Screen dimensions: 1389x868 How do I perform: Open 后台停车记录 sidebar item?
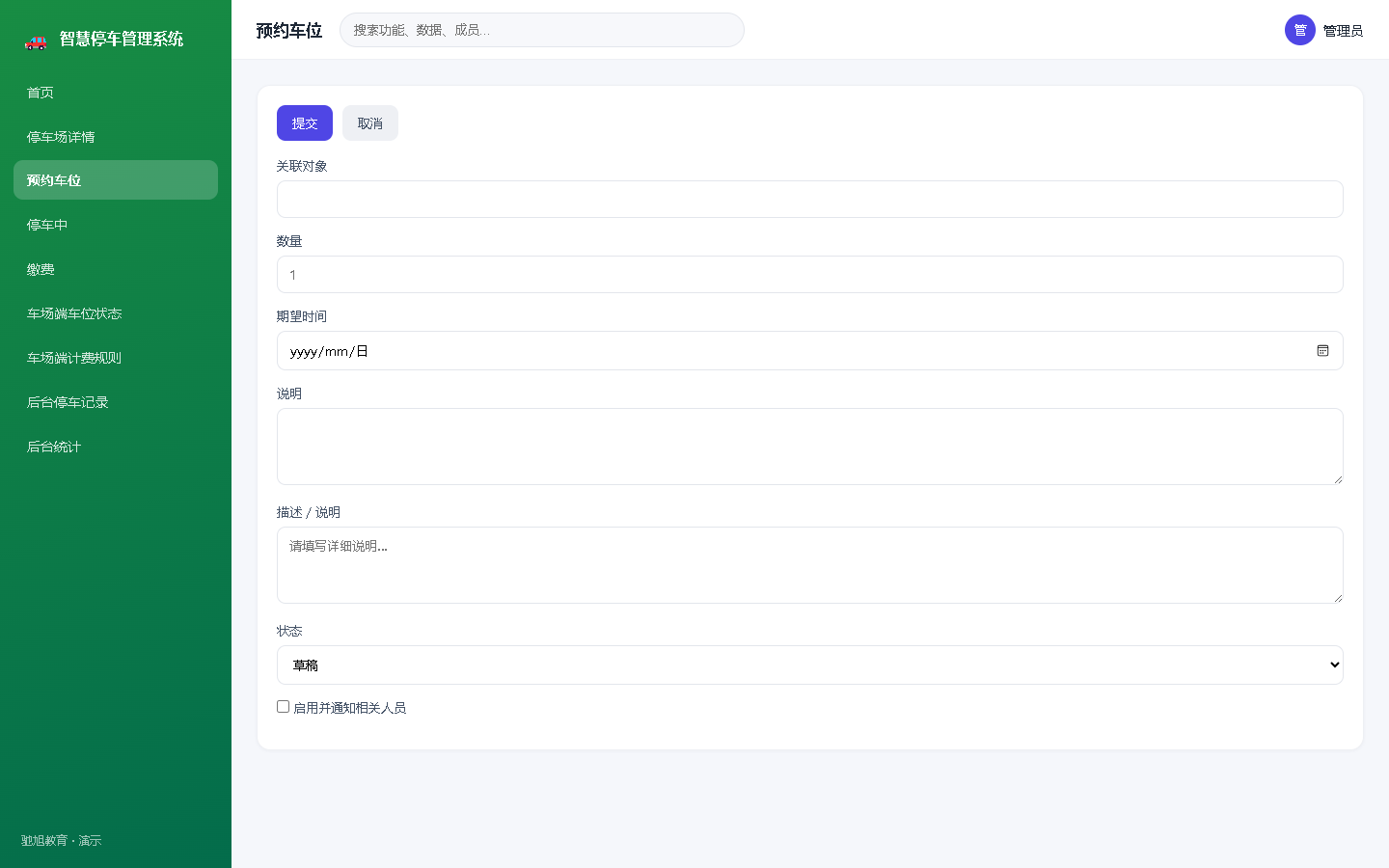click(x=116, y=402)
